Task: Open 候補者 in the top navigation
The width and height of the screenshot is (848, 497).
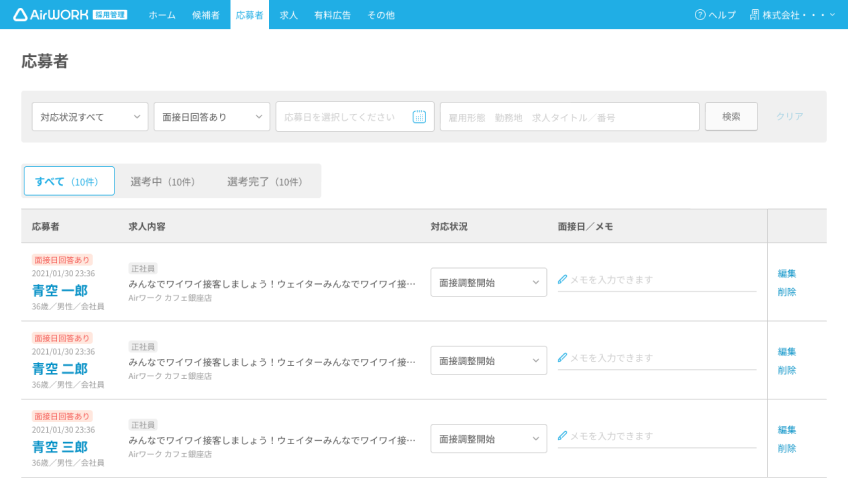Action: [x=206, y=15]
